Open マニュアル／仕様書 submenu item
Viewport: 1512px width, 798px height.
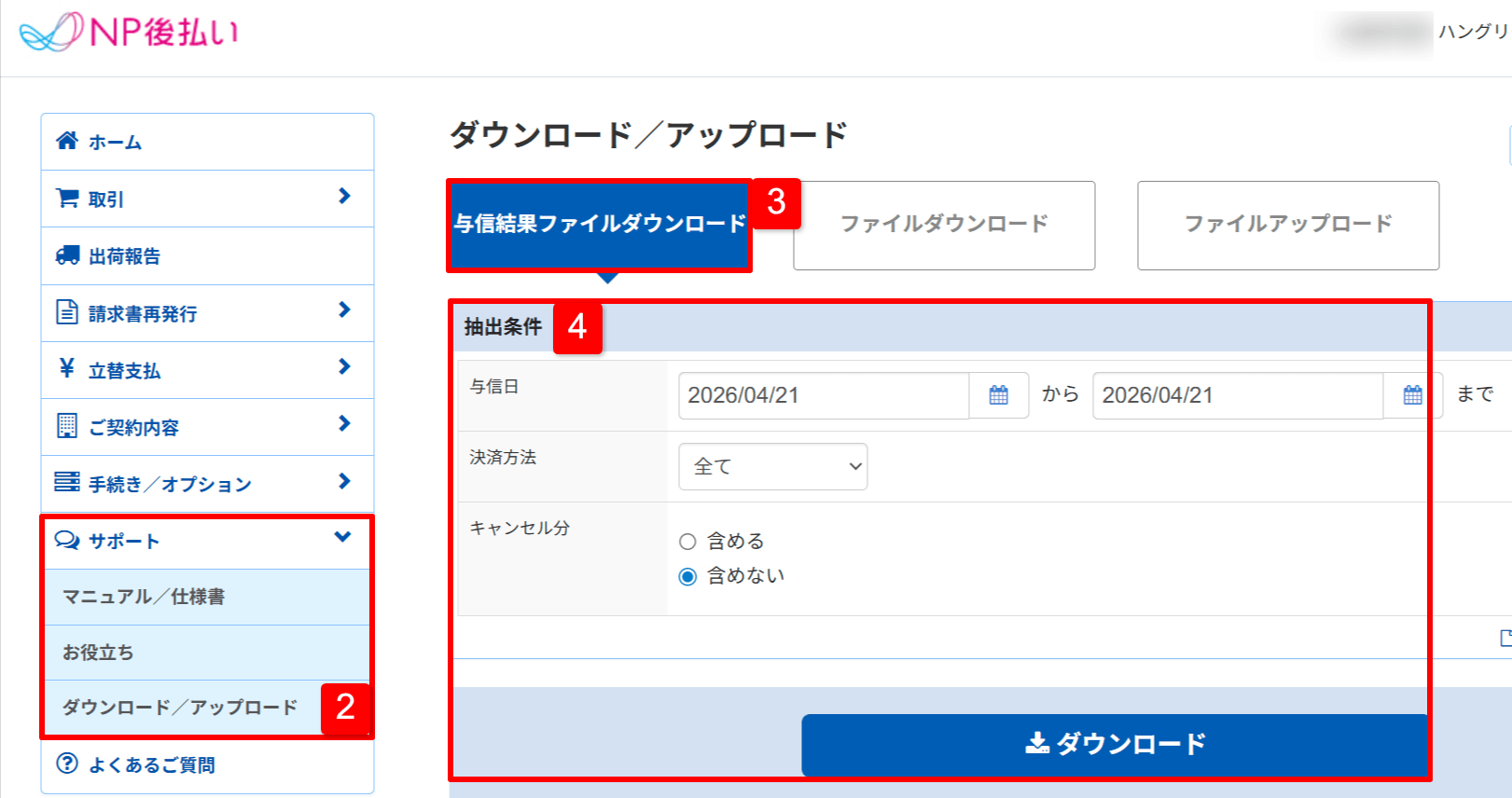coord(207,597)
